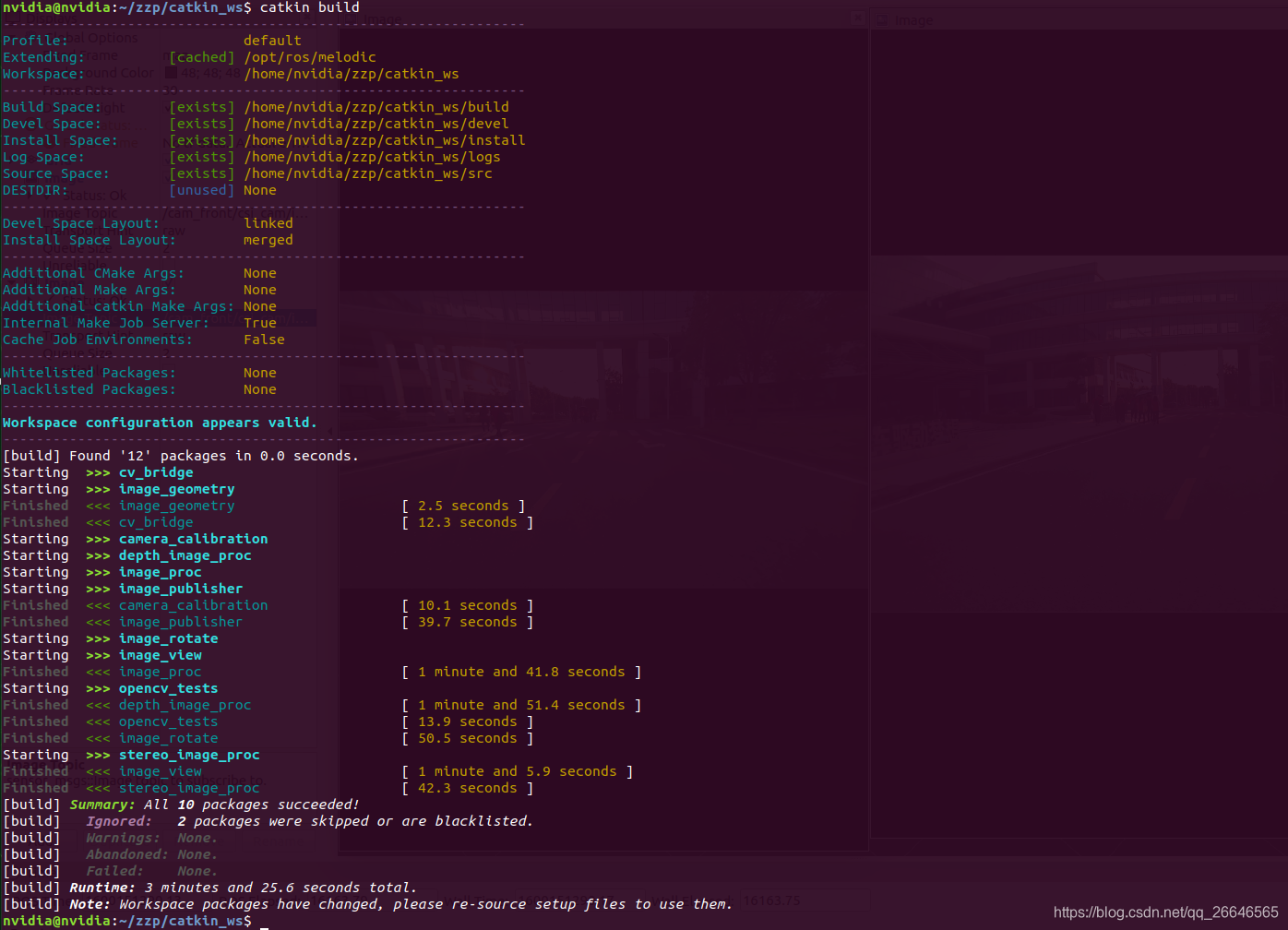Click the '[cached]' tag beside Extending
The image size is (1288, 930).
[202, 57]
